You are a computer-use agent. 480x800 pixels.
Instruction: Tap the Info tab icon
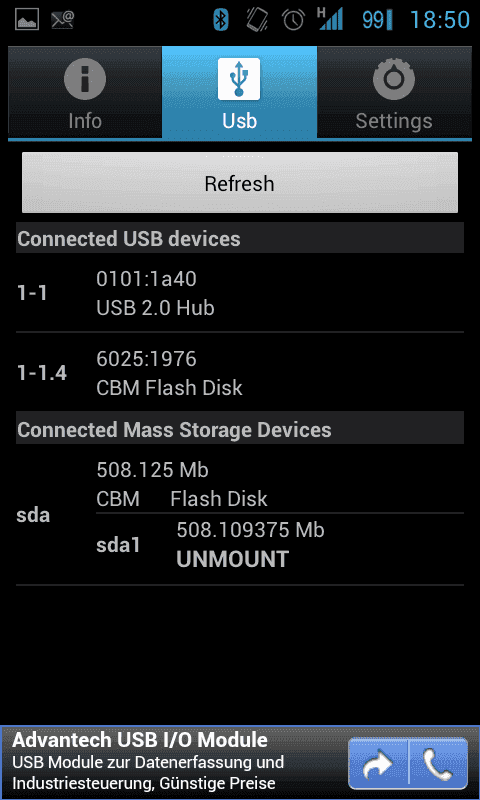click(x=85, y=79)
